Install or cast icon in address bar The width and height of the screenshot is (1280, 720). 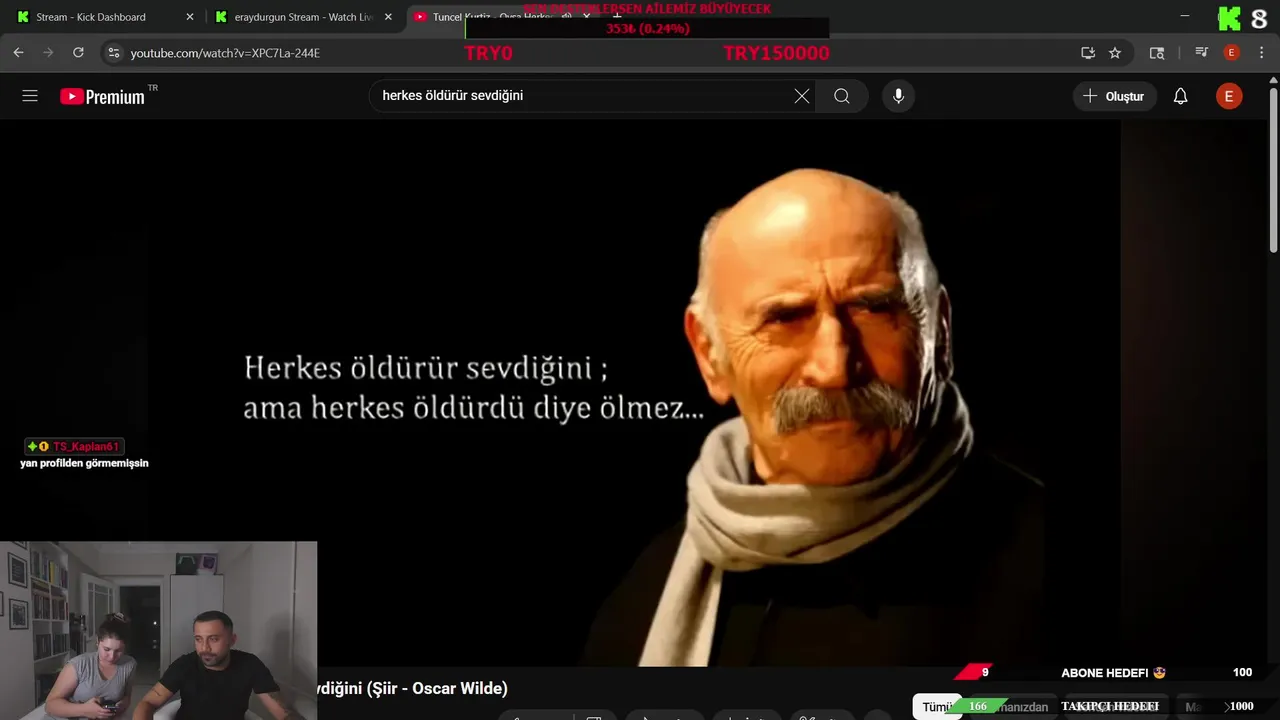point(1088,53)
